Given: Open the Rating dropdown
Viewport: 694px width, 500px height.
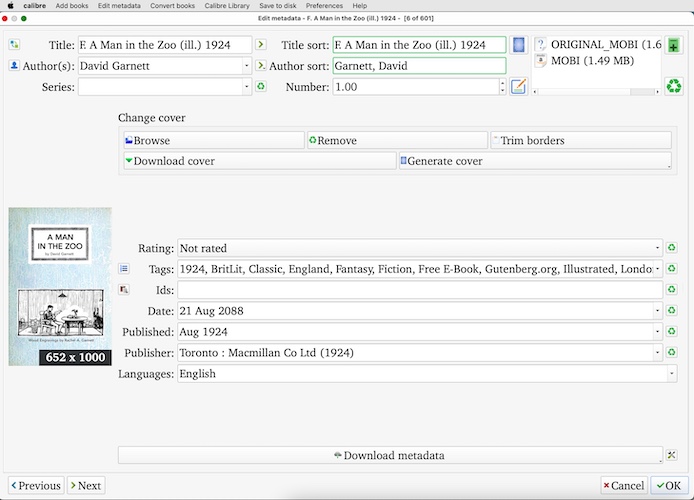Looking at the screenshot, I should click(657, 248).
